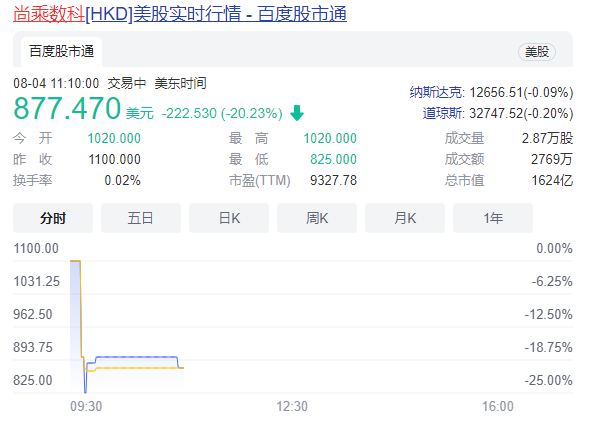This screenshot has width=589, height=421.
Task: Click the 825.00 y-axis label
Action: 33,380
